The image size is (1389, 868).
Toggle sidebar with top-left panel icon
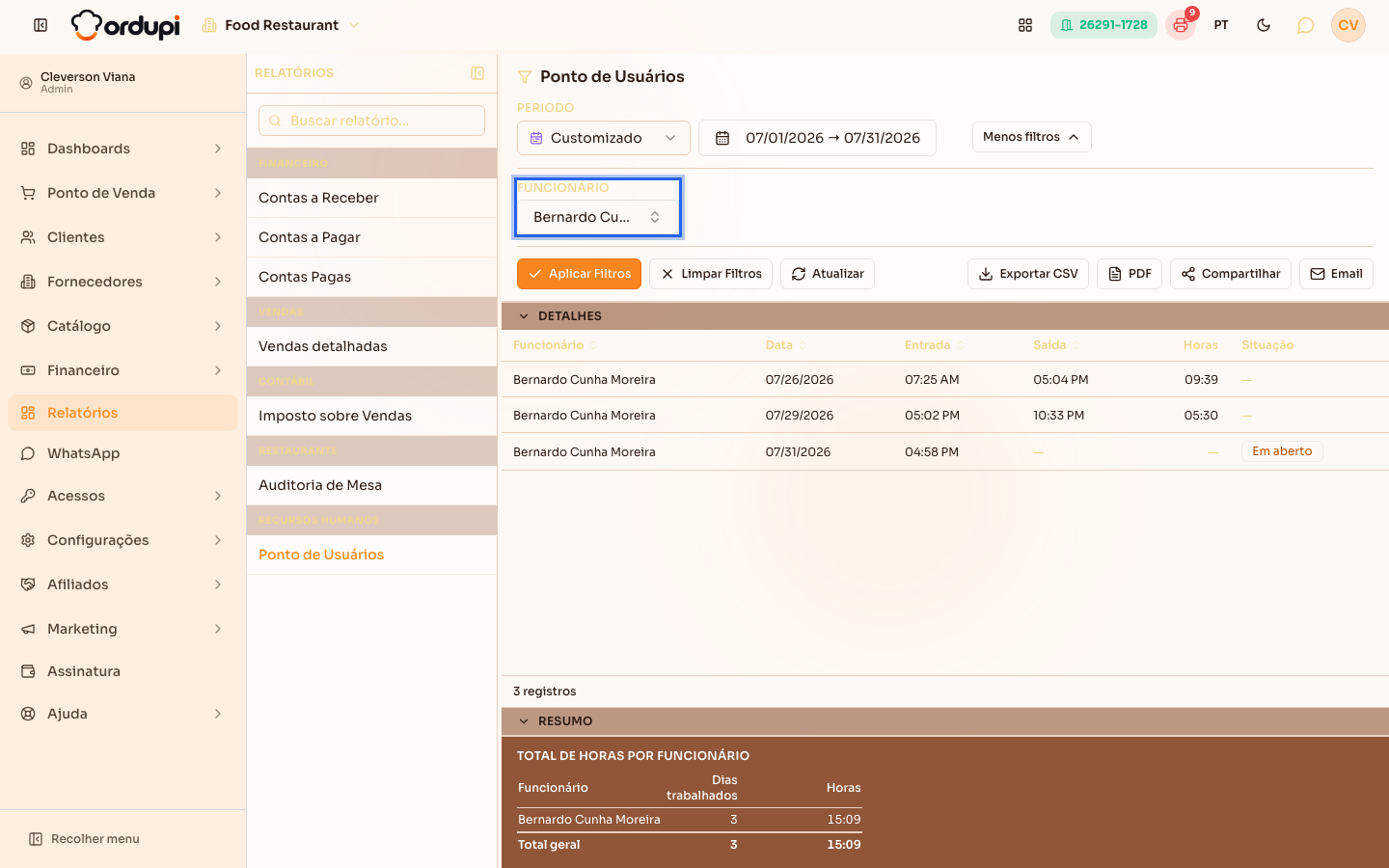[x=41, y=25]
